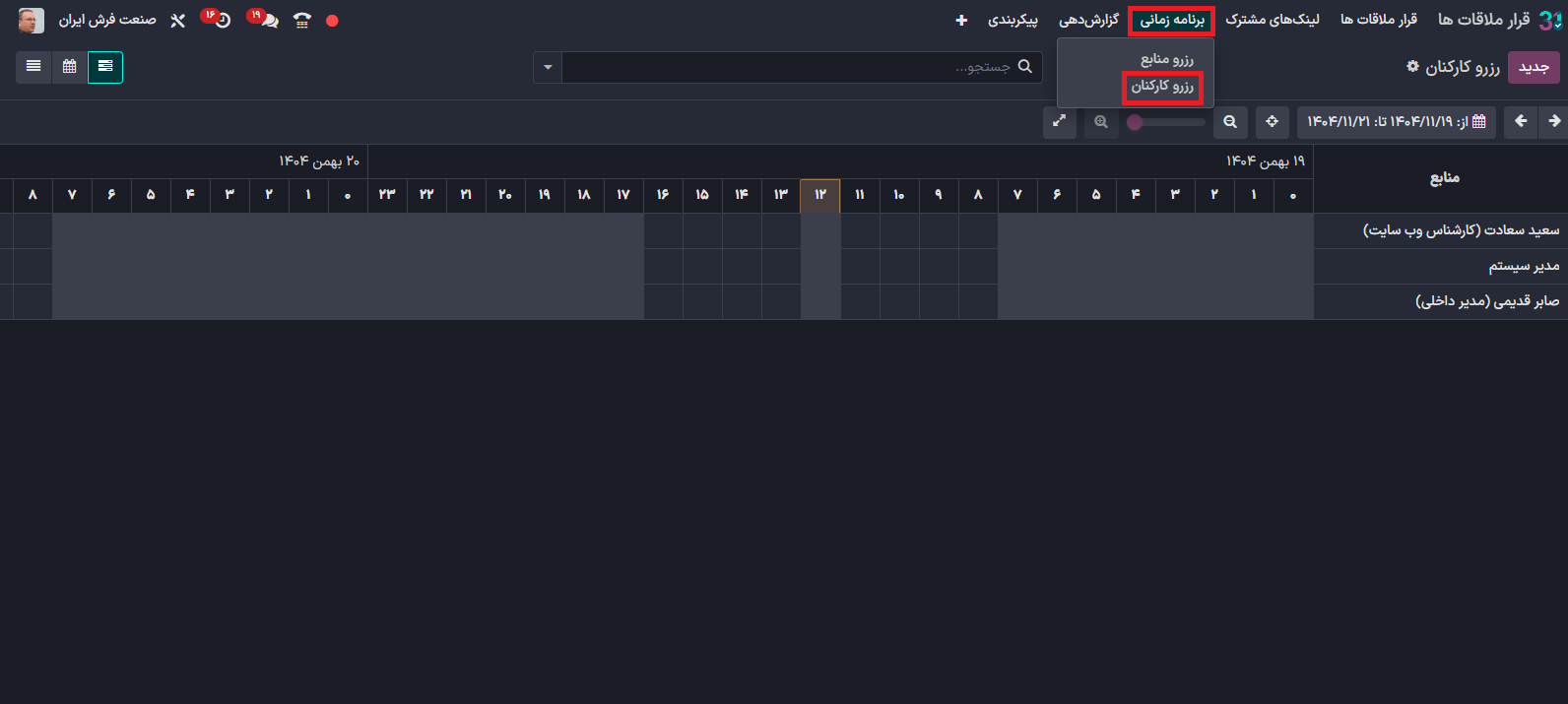
Task: Select رزرو منابع from the menu
Action: (x=1166, y=60)
